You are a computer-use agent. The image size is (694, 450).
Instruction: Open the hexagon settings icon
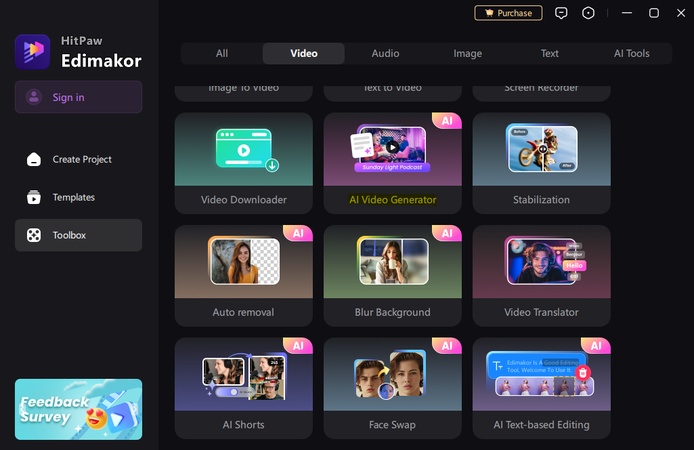[589, 13]
